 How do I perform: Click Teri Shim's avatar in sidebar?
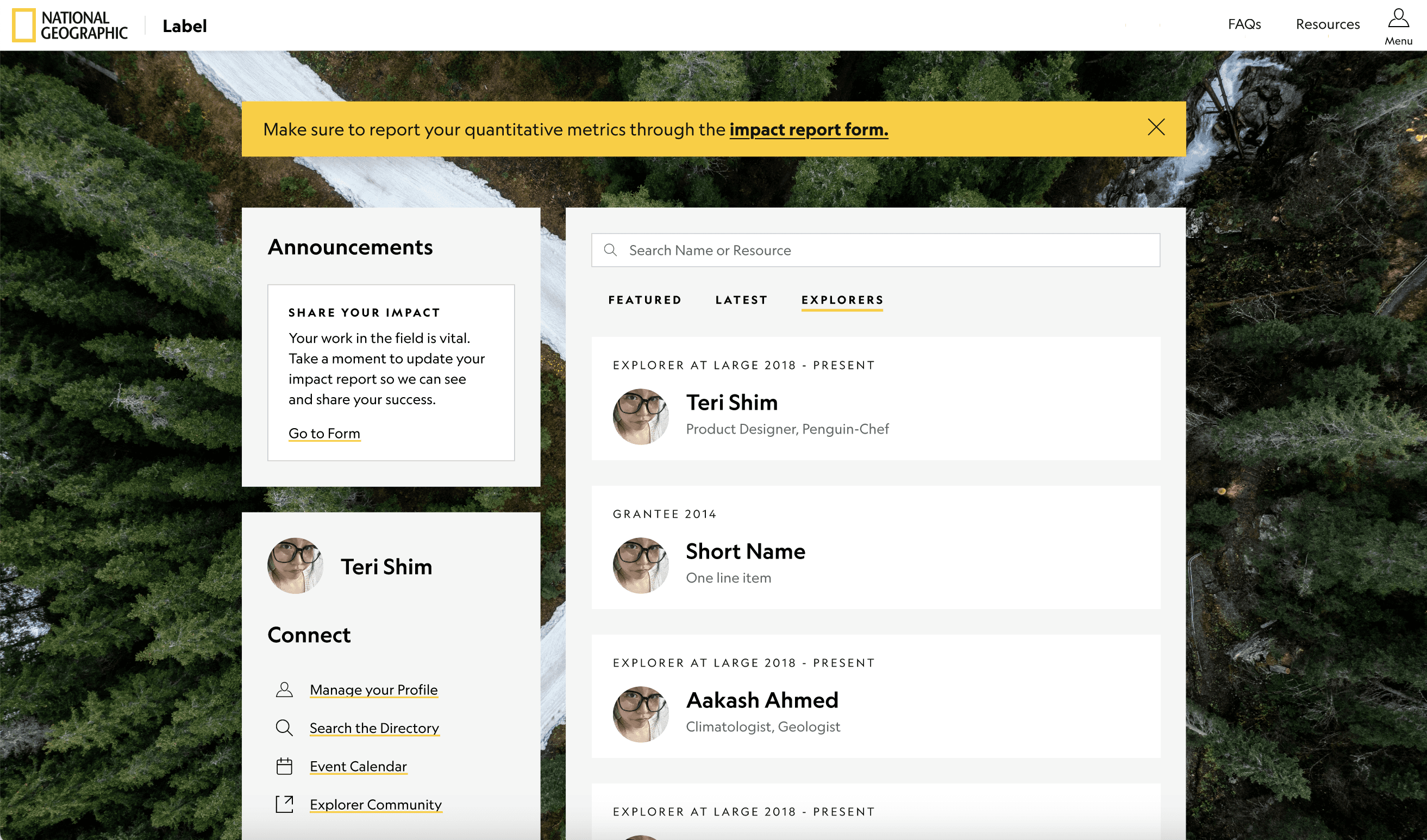(295, 566)
